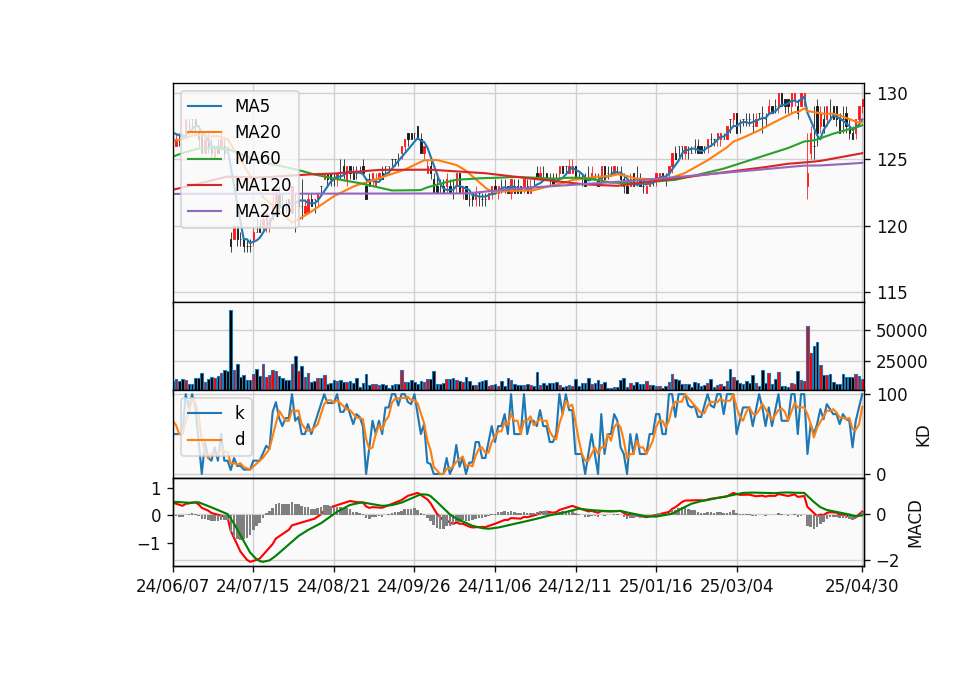
Task: Click the 130 price axis label
Action: (892, 94)
